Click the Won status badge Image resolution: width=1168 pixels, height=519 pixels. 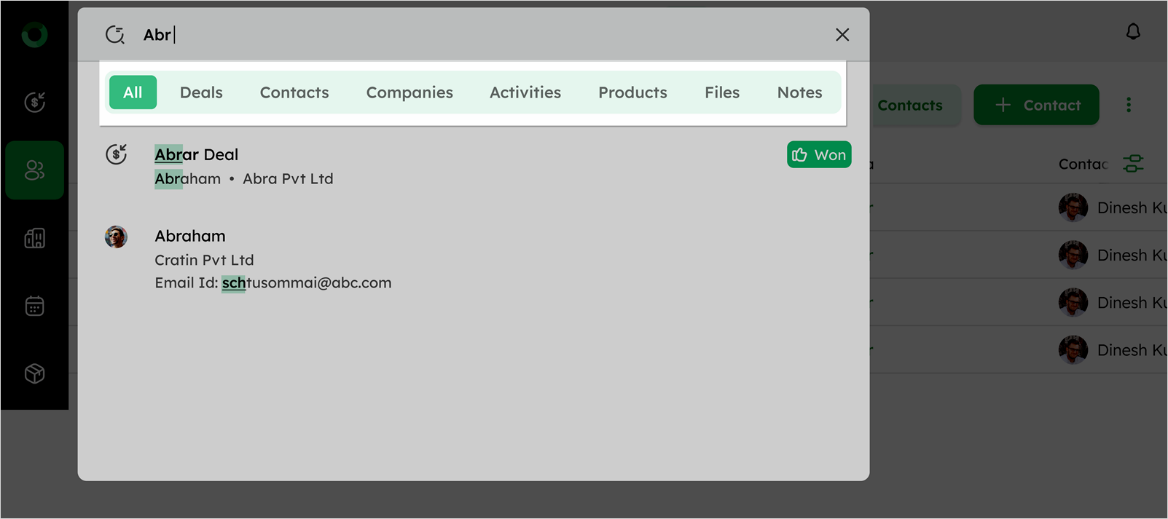coord(819,155)
